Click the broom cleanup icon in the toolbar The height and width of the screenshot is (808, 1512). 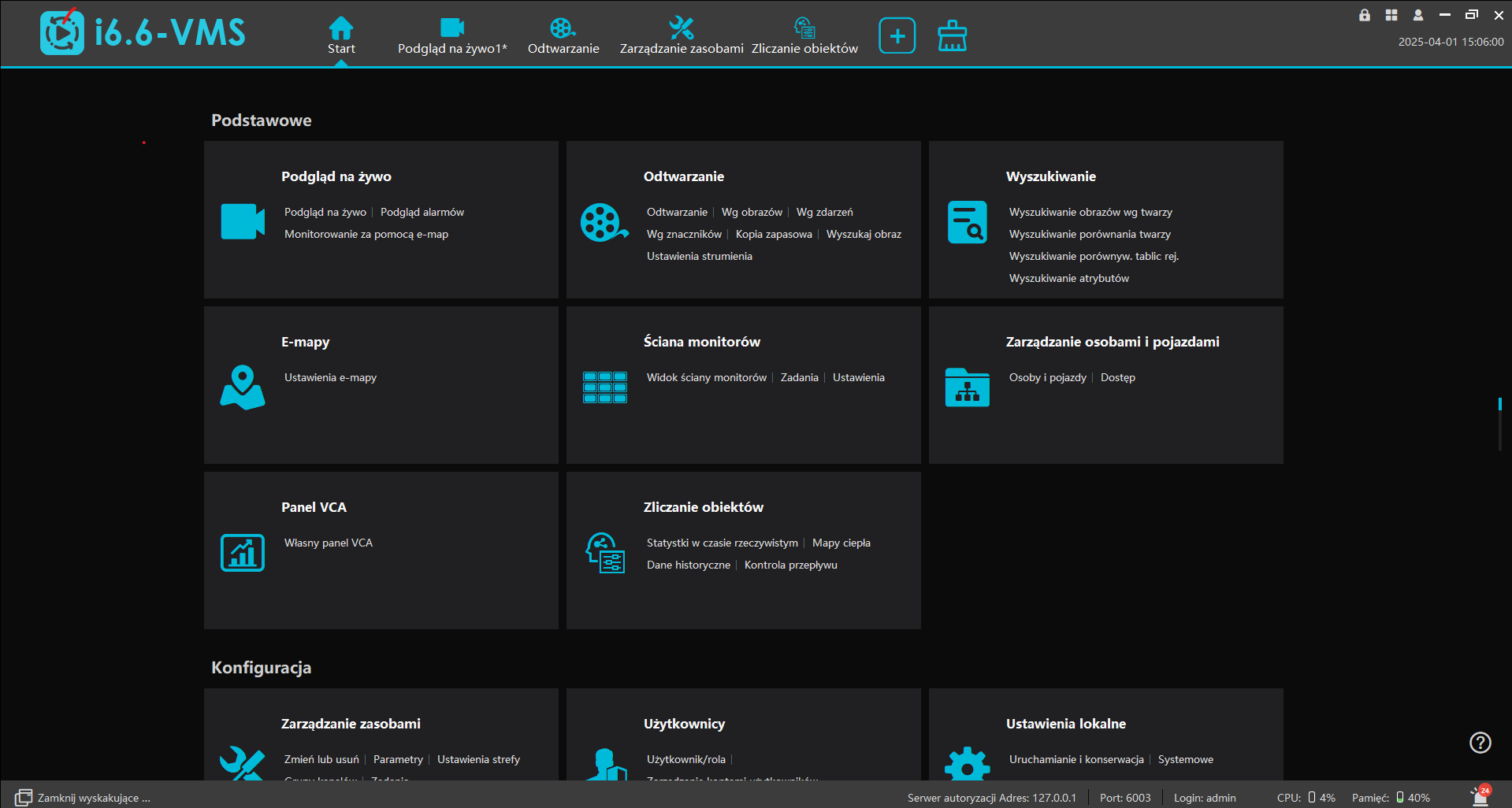pyautogui.click(x=952, y=36)
